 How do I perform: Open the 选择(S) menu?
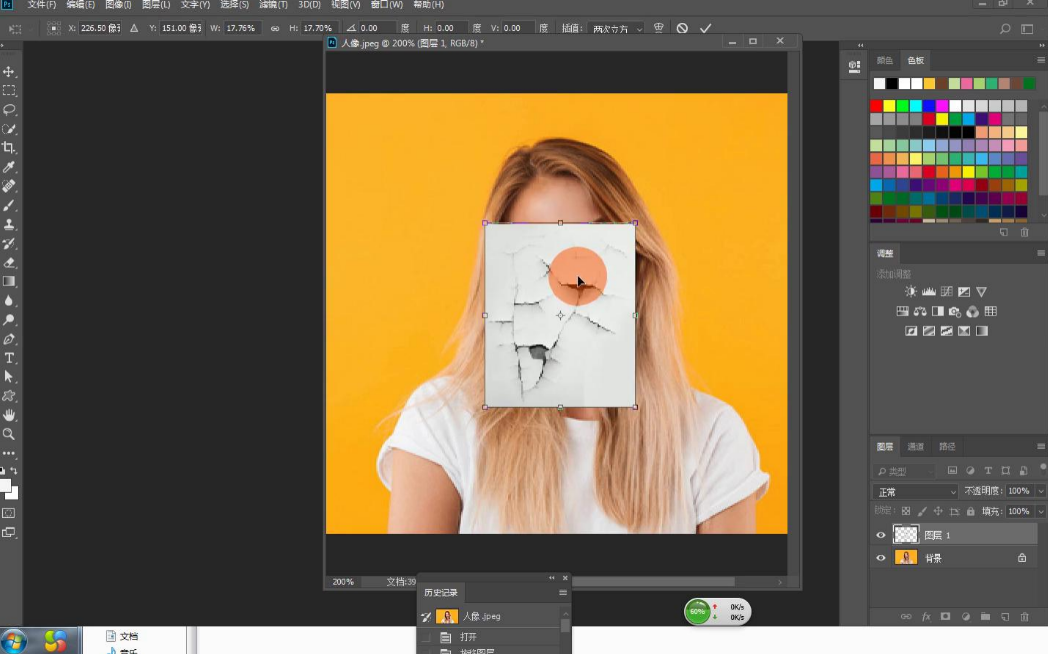pos(234,5)
